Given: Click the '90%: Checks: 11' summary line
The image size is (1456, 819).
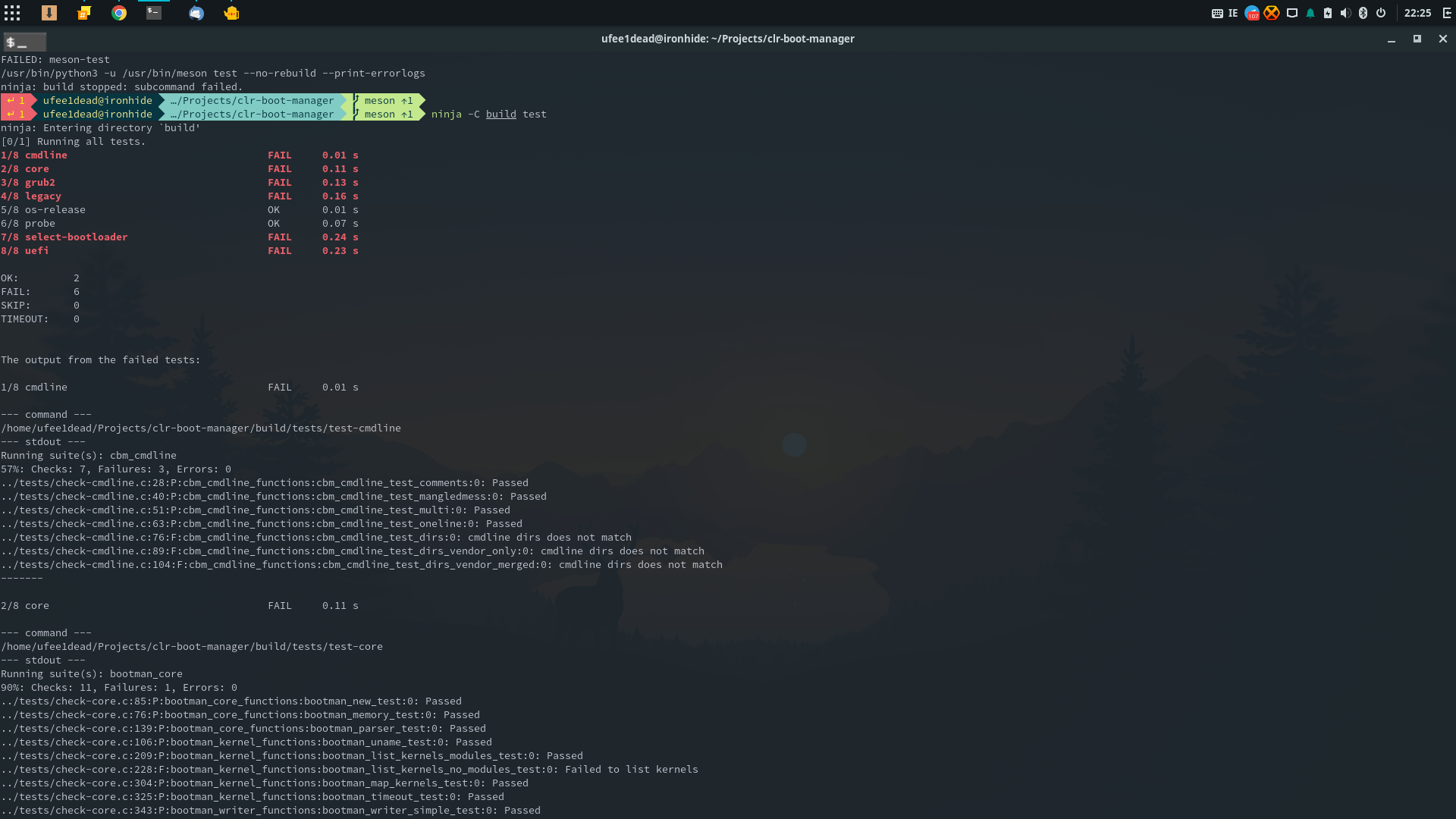Looking at the screenshot, I should (119, 687).
